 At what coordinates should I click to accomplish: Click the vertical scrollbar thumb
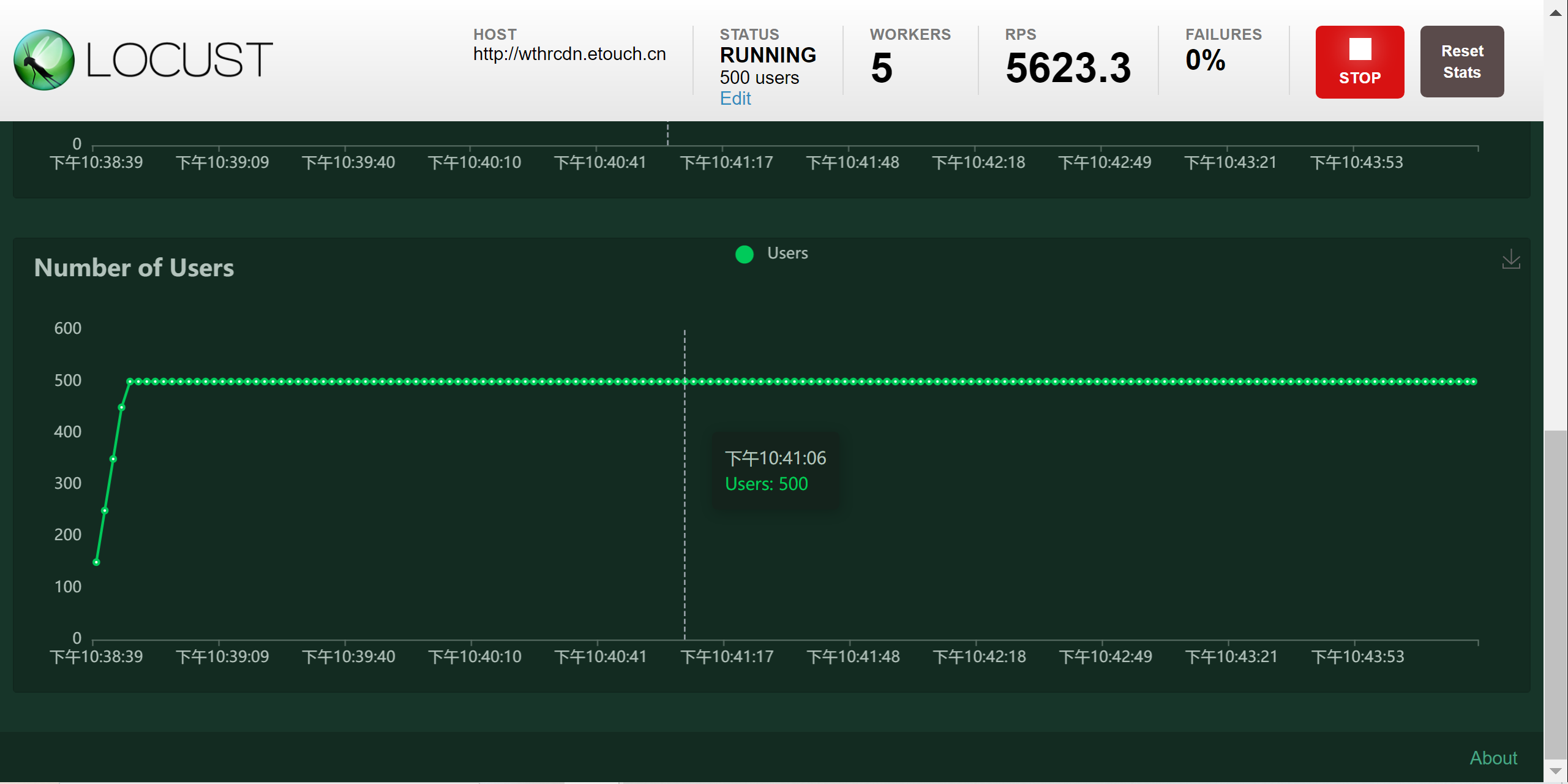[x=1555, y=594]
